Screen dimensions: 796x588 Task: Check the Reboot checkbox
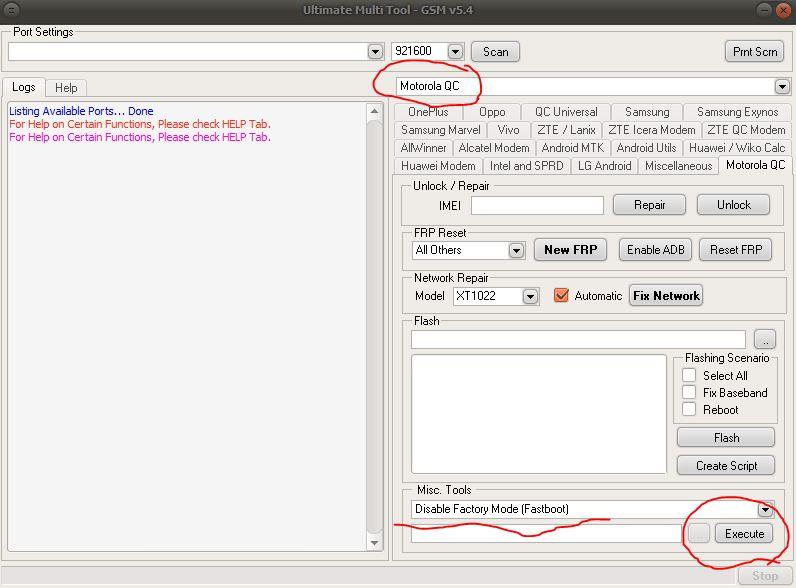pos(689,409)
